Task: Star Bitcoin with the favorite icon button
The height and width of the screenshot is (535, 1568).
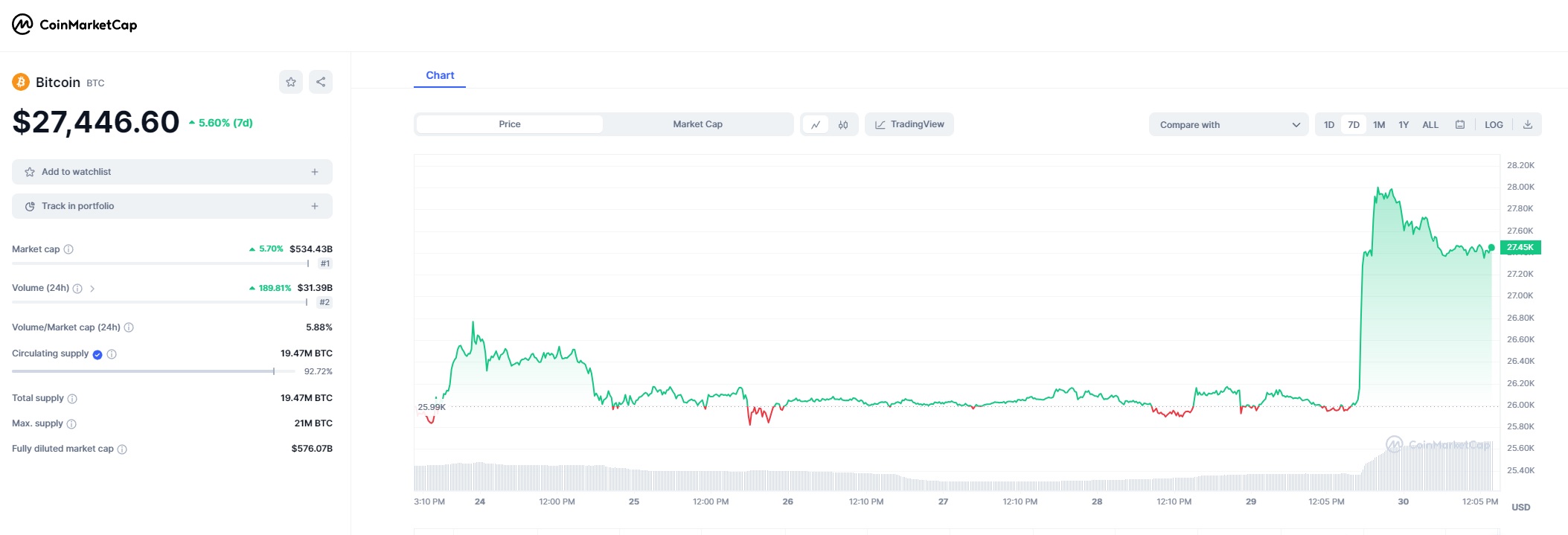Action: [x=291, y=82]
